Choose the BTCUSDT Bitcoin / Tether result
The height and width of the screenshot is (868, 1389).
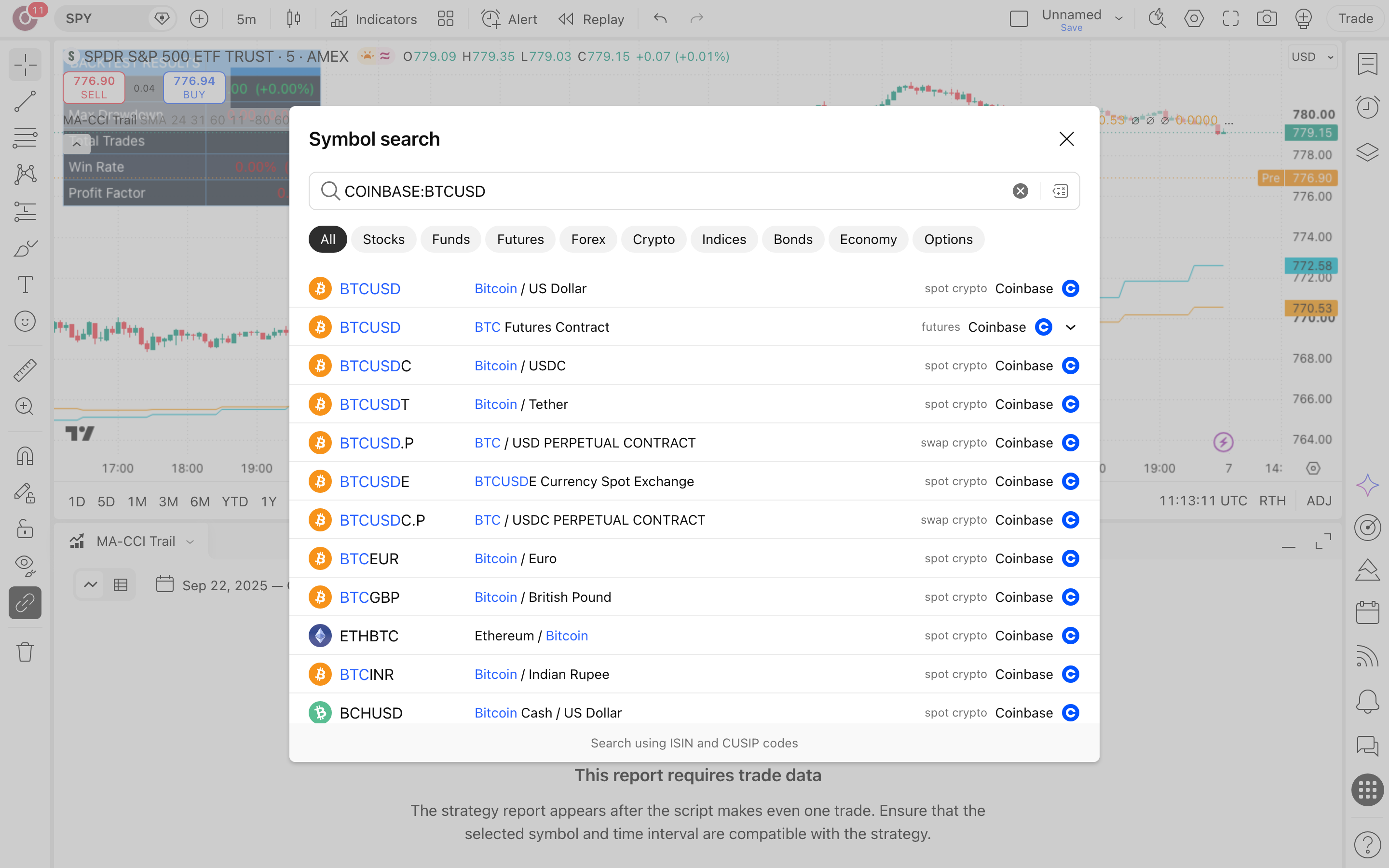coord(694,404)
